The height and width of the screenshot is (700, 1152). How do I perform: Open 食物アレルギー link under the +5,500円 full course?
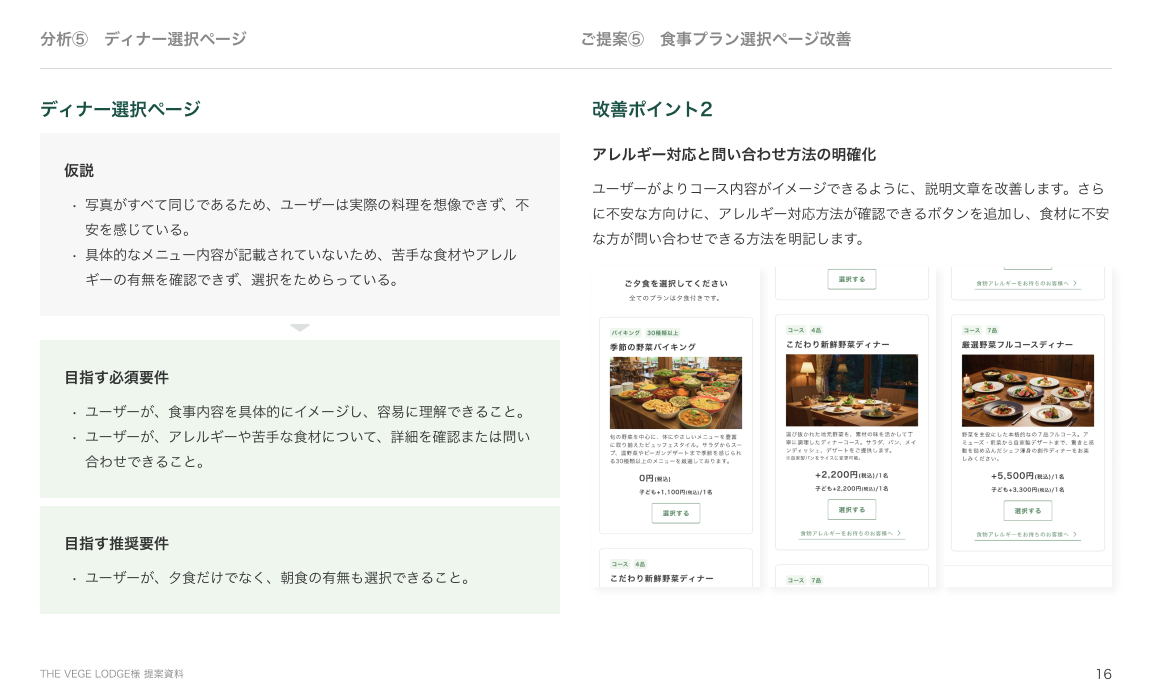point(1021,535)
